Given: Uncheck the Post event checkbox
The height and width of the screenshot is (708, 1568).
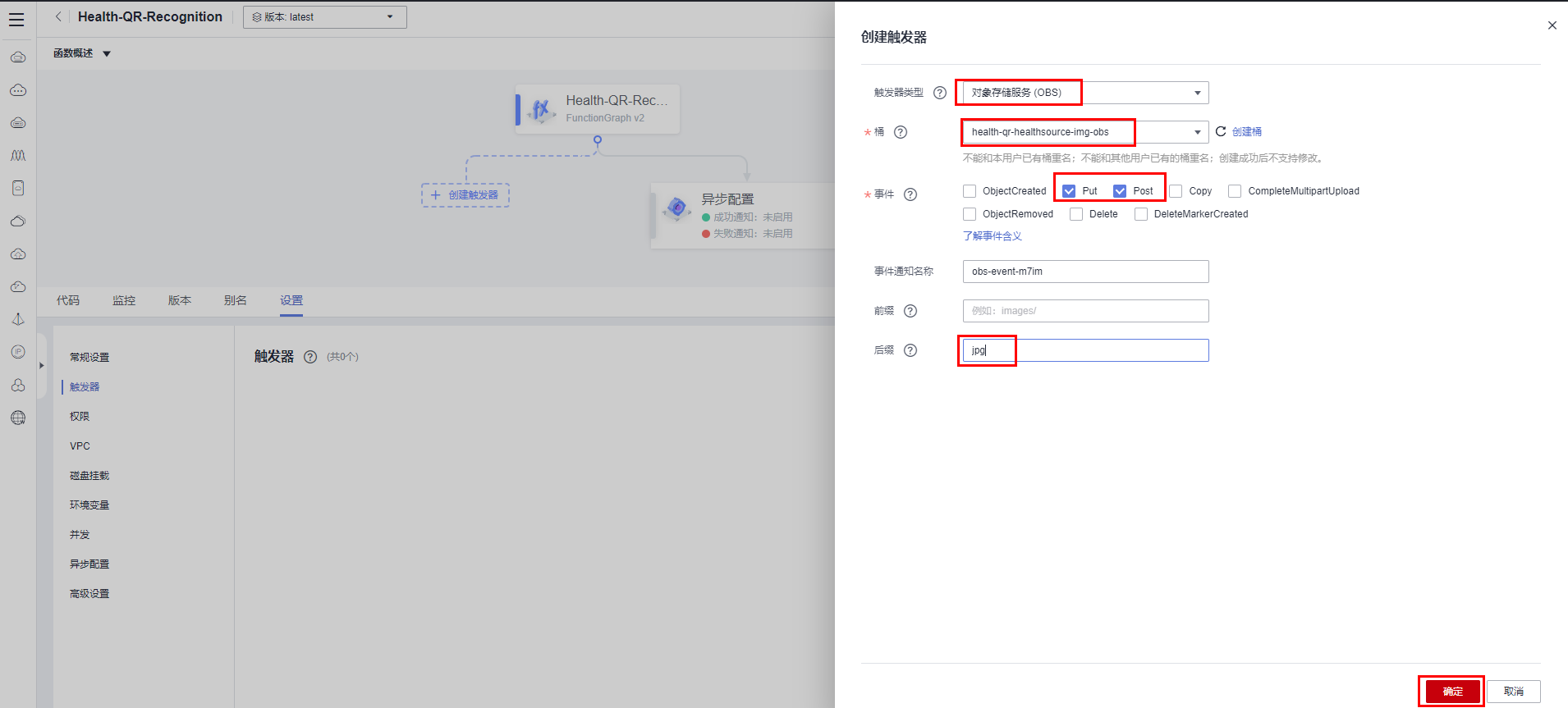Looking at the screenshot, I should (x=1120, y=191).
